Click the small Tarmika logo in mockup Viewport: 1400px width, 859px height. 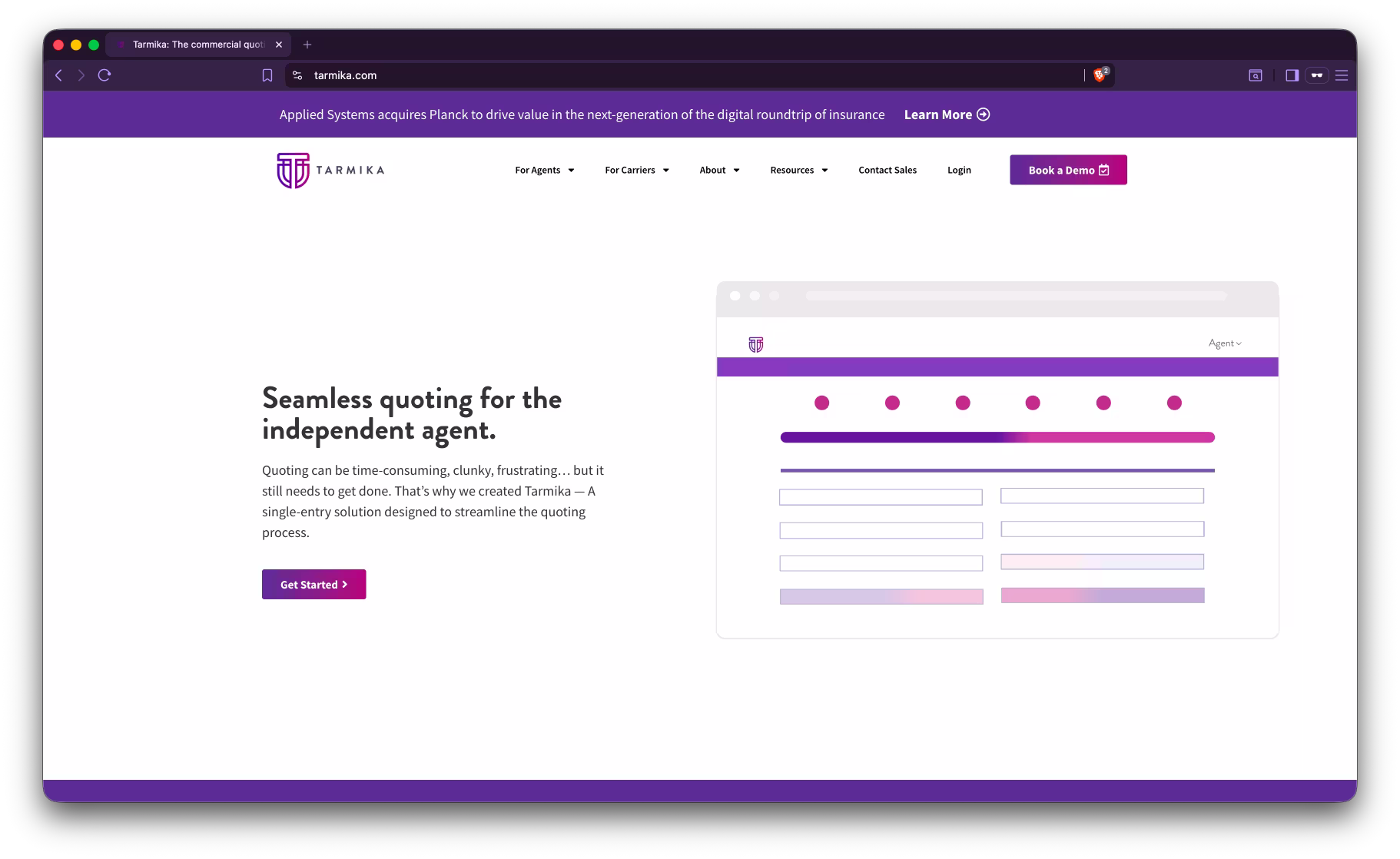[x=756, y=344]
